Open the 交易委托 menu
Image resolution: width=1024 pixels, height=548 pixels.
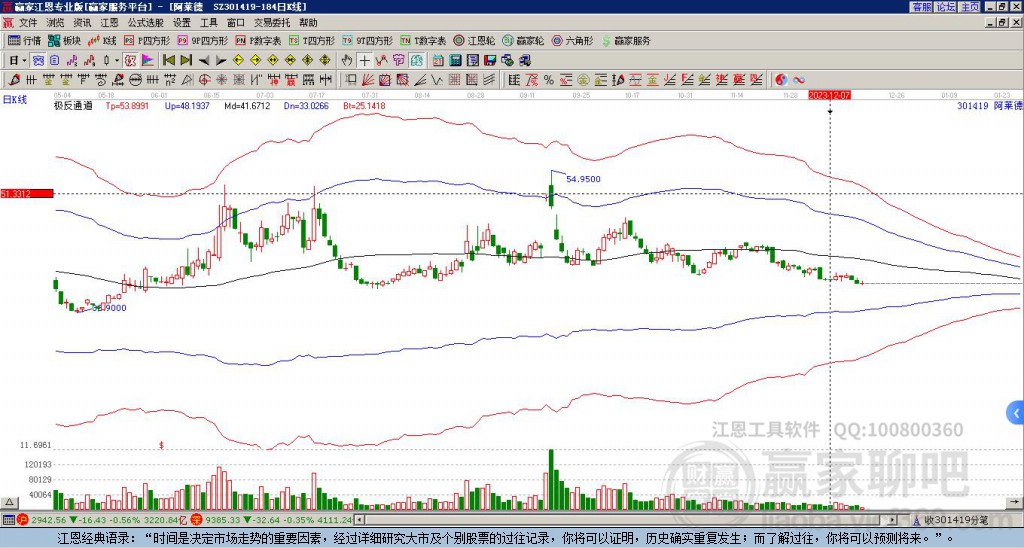point(272,23)
